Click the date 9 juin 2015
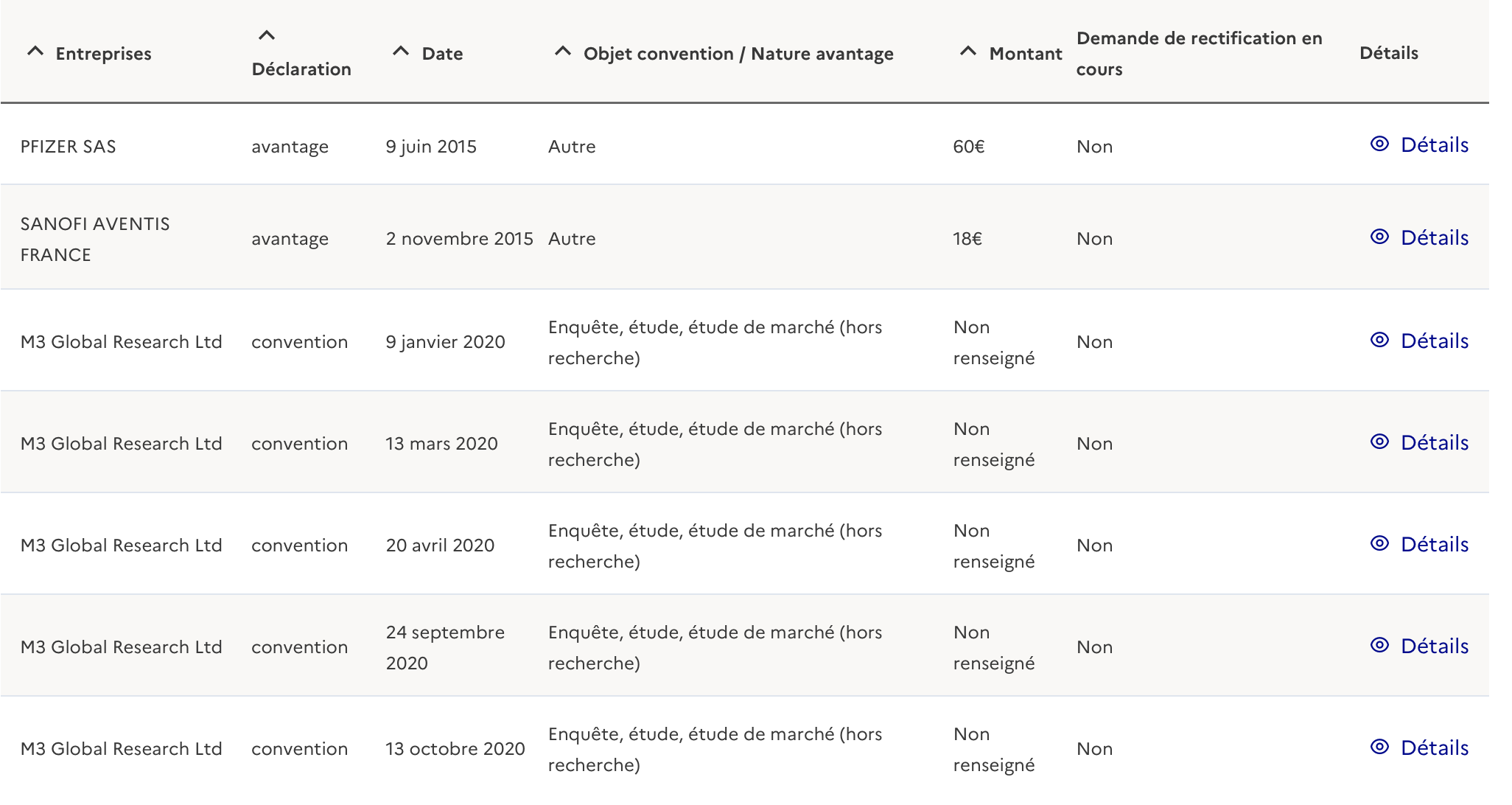The width and height of the screenshot is (1512, 805). pos(431,147)
